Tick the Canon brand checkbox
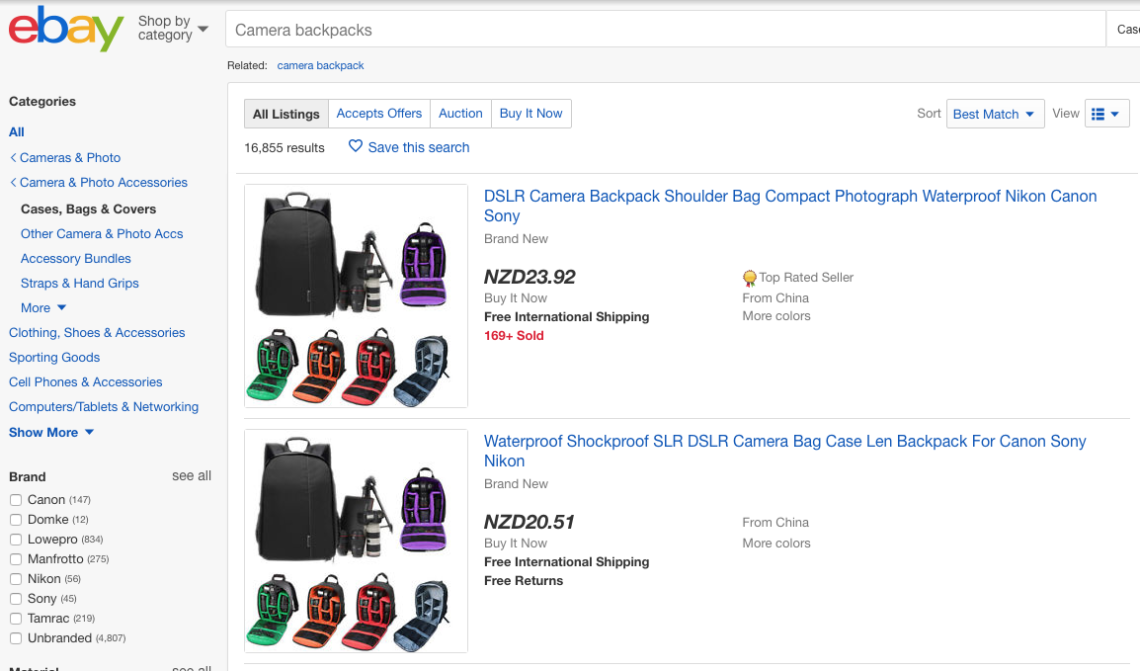Image resolution: width=1140 pixels, height=671 pixels. pyautogui.click(x=15, y=500)
